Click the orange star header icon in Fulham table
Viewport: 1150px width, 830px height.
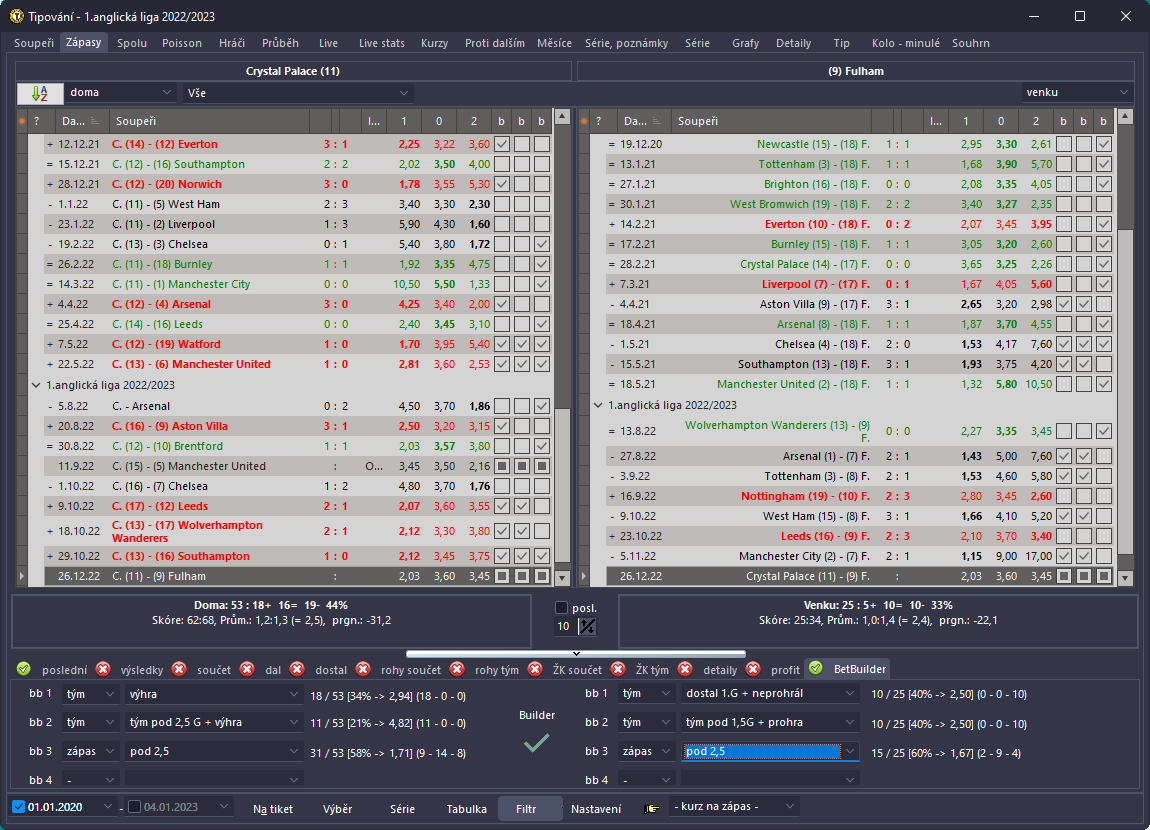tap(584, 121)
